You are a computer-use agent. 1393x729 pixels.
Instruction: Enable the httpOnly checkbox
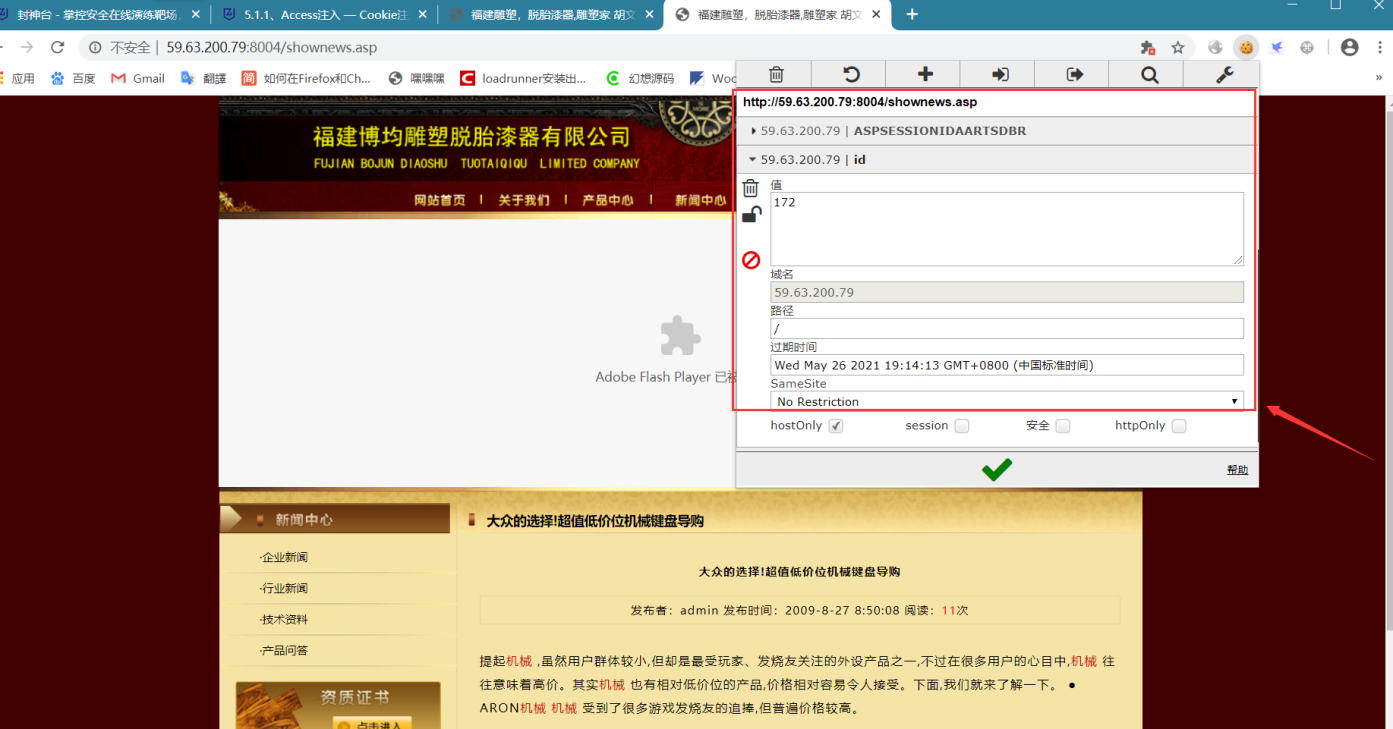click(x=1179, y=426)
